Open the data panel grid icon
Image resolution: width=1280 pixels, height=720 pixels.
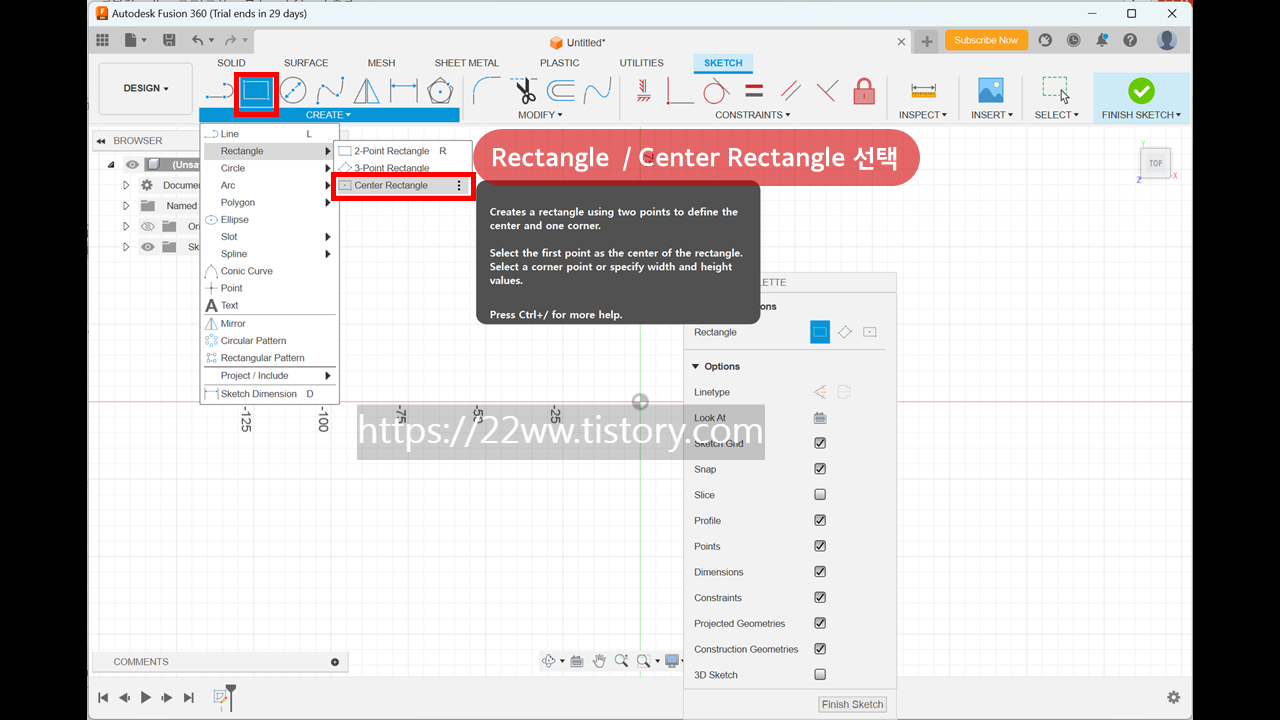coord(102,40)
